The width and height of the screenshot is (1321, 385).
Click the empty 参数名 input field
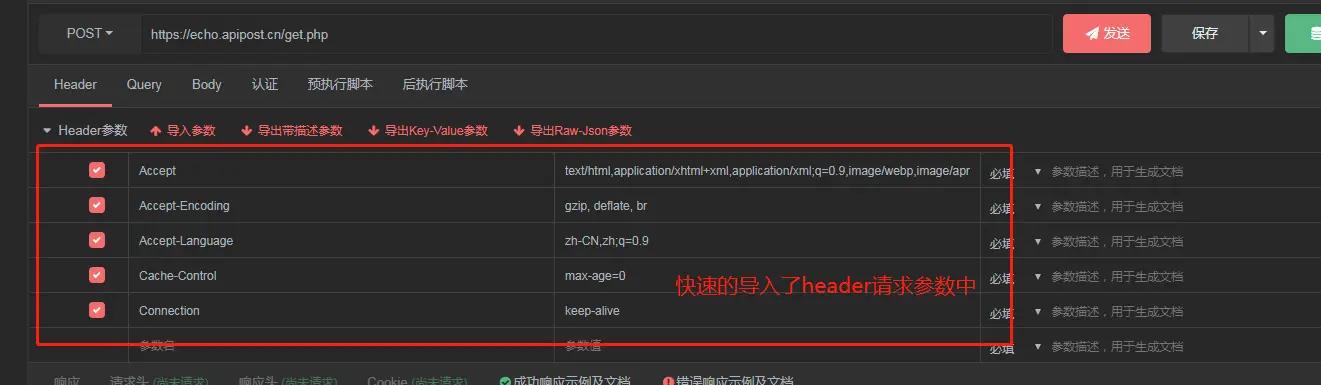click(341, 346)
